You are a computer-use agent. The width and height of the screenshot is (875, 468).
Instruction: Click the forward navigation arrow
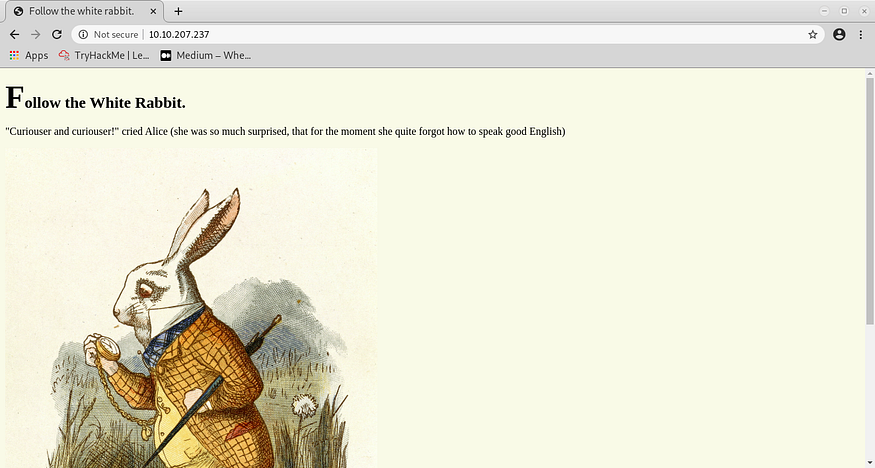click(35, 35)
